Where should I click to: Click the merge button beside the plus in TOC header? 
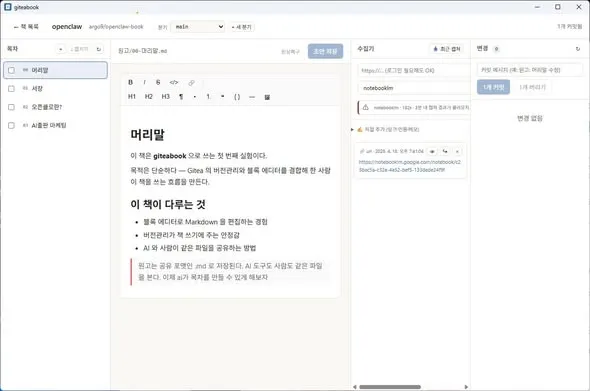point(79,49)
